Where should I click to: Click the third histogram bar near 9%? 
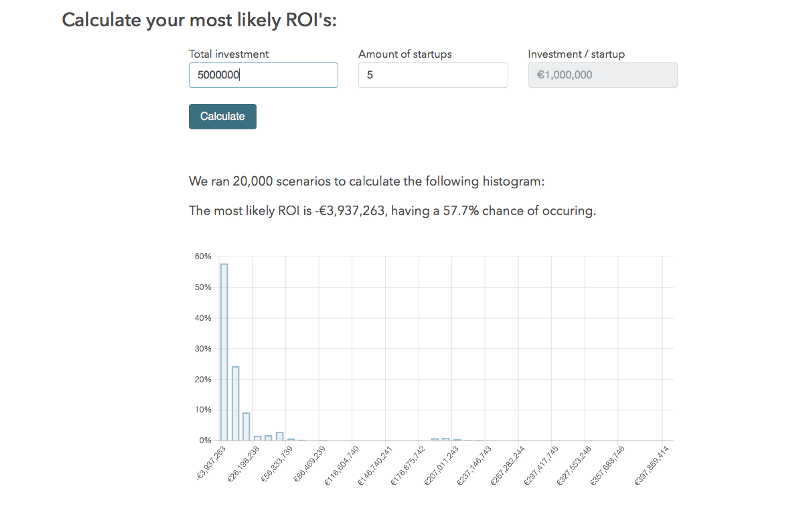point(246,426)
